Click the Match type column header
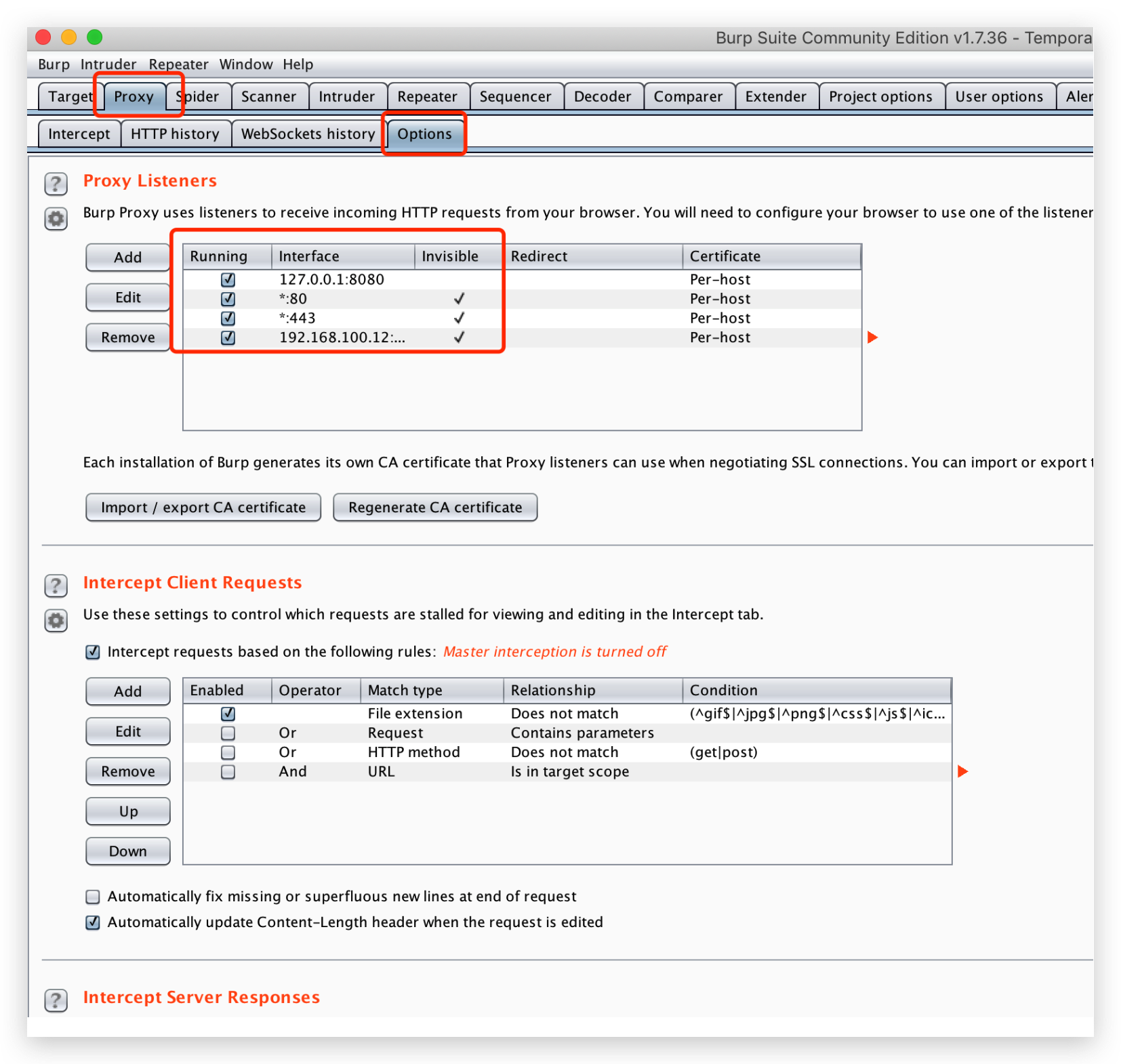Image resolution: width=1121 pixels, height=1064 pixels. click(x=432, y=690)
